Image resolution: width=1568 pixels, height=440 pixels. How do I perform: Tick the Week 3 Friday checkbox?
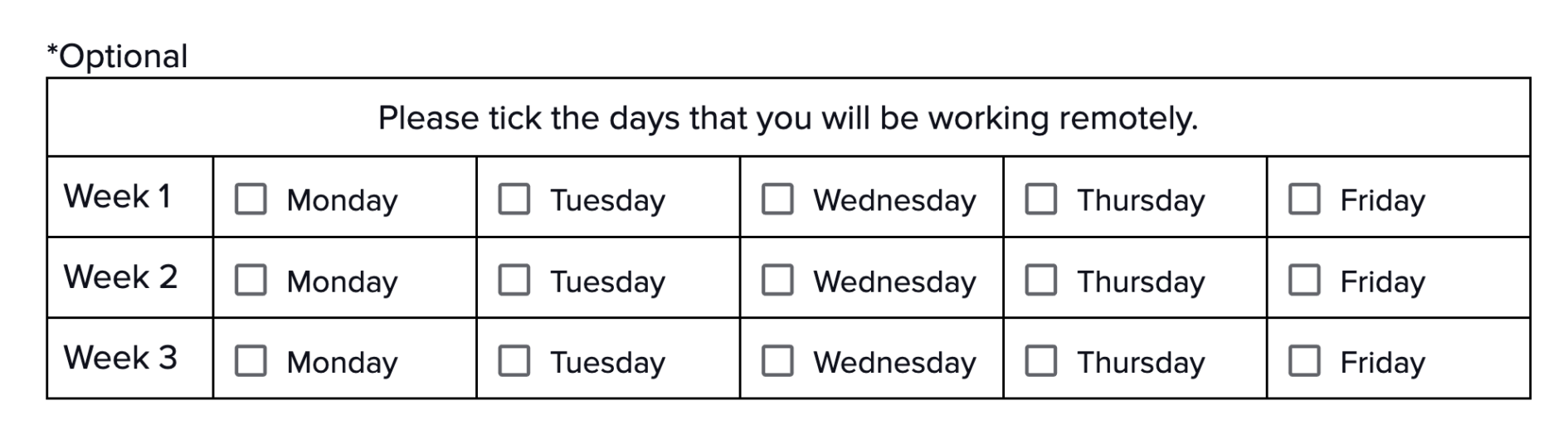pos(1304,361)
